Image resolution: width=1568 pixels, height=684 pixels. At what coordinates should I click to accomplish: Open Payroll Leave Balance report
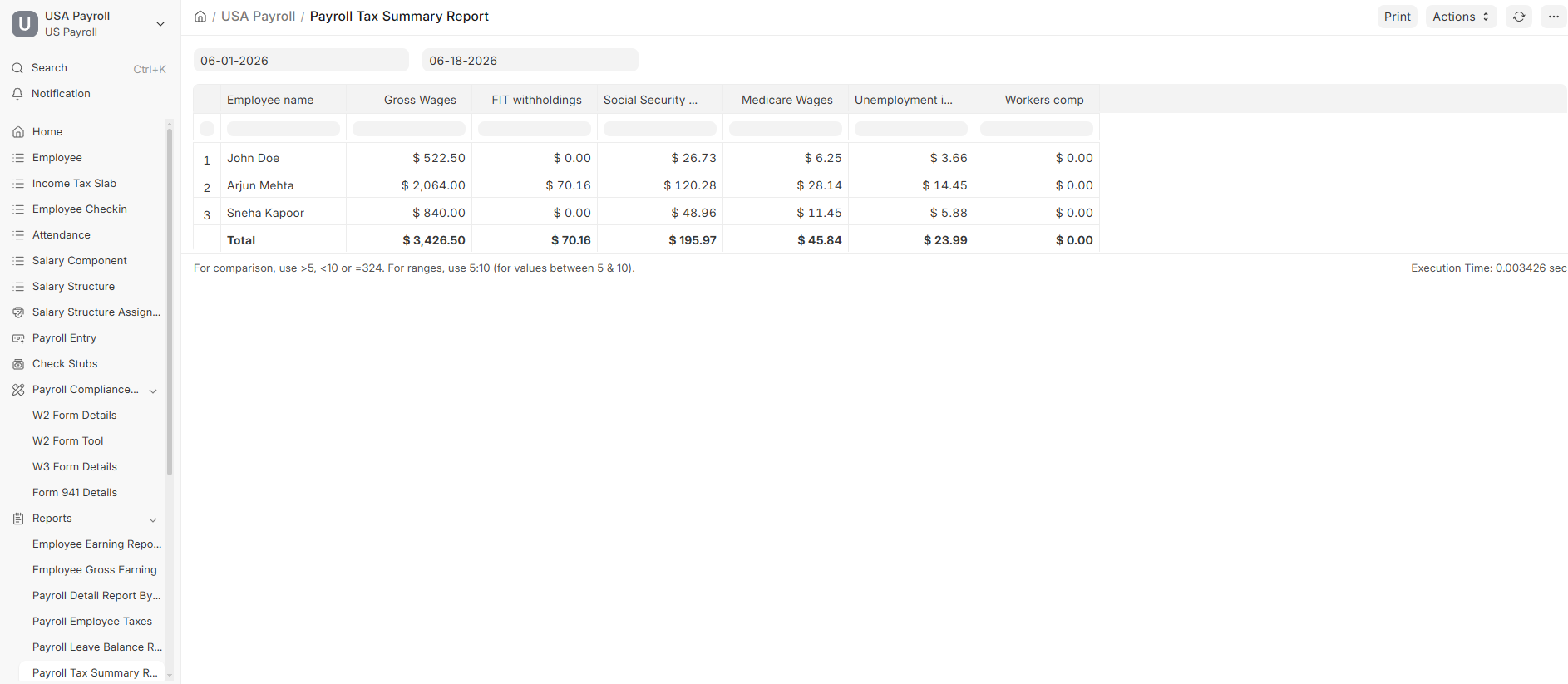(x=97, y=647)
